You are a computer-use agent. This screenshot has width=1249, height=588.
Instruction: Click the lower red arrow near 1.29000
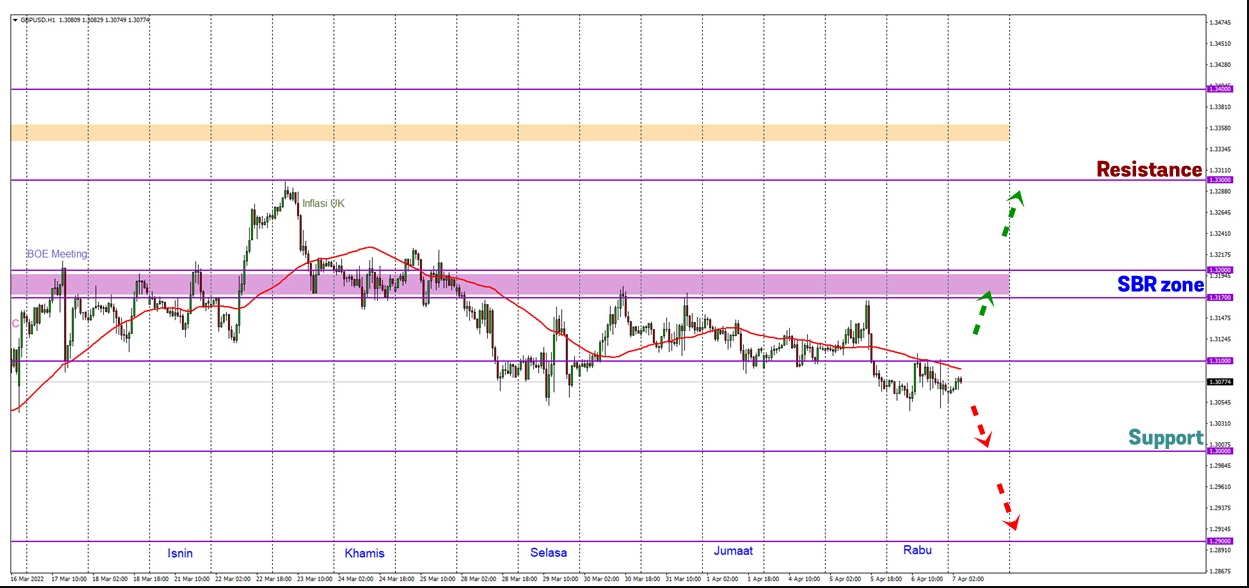tap(1006, 506)
